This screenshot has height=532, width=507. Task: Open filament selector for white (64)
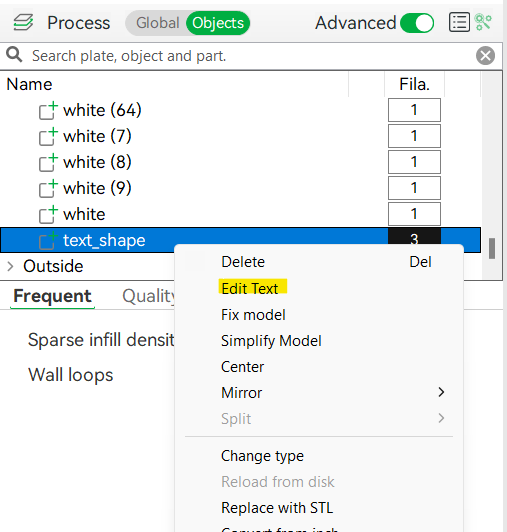pos(414,110)
